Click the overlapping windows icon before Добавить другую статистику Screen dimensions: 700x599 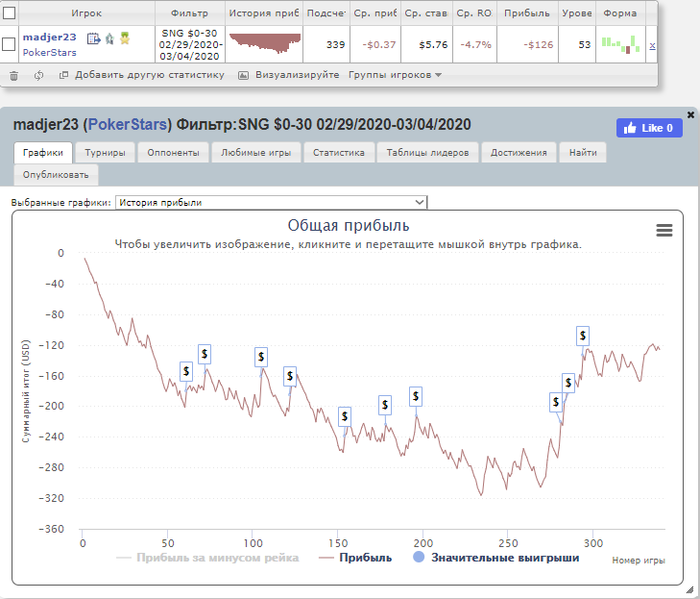pyautogui.click(x=64, y=75)
